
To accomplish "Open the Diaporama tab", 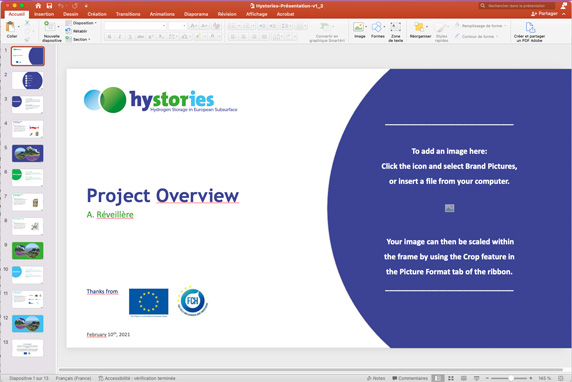I will point(196,14).
